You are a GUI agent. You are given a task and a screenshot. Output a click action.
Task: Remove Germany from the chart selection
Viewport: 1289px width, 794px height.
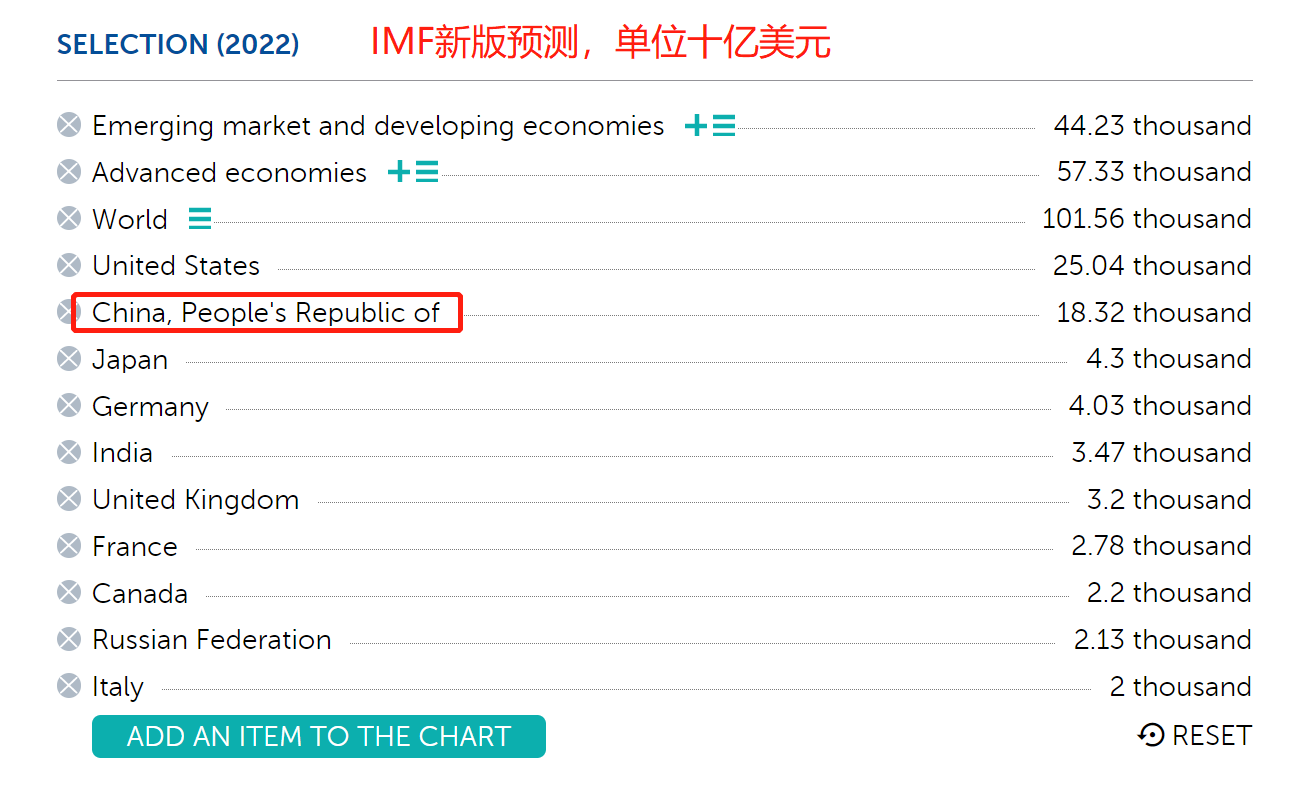coord(69,406)
